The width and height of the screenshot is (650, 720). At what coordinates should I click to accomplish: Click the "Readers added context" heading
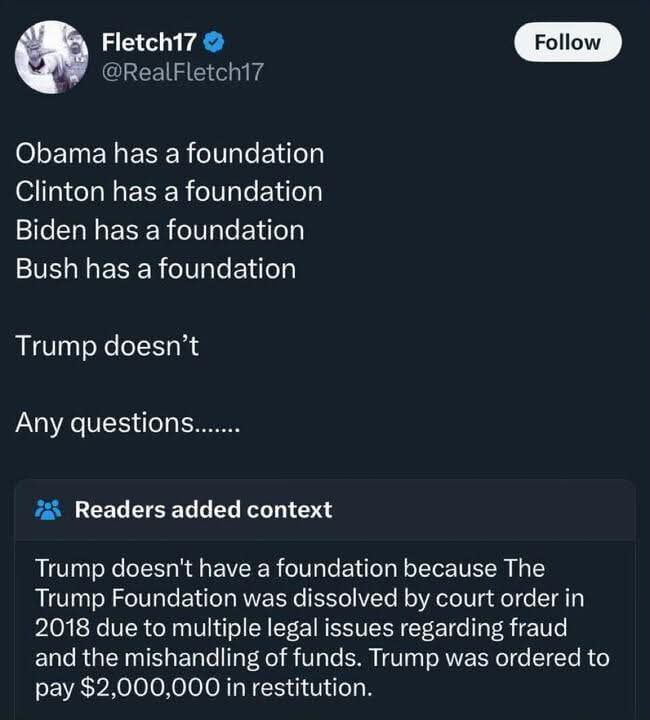tap(203, 509)
